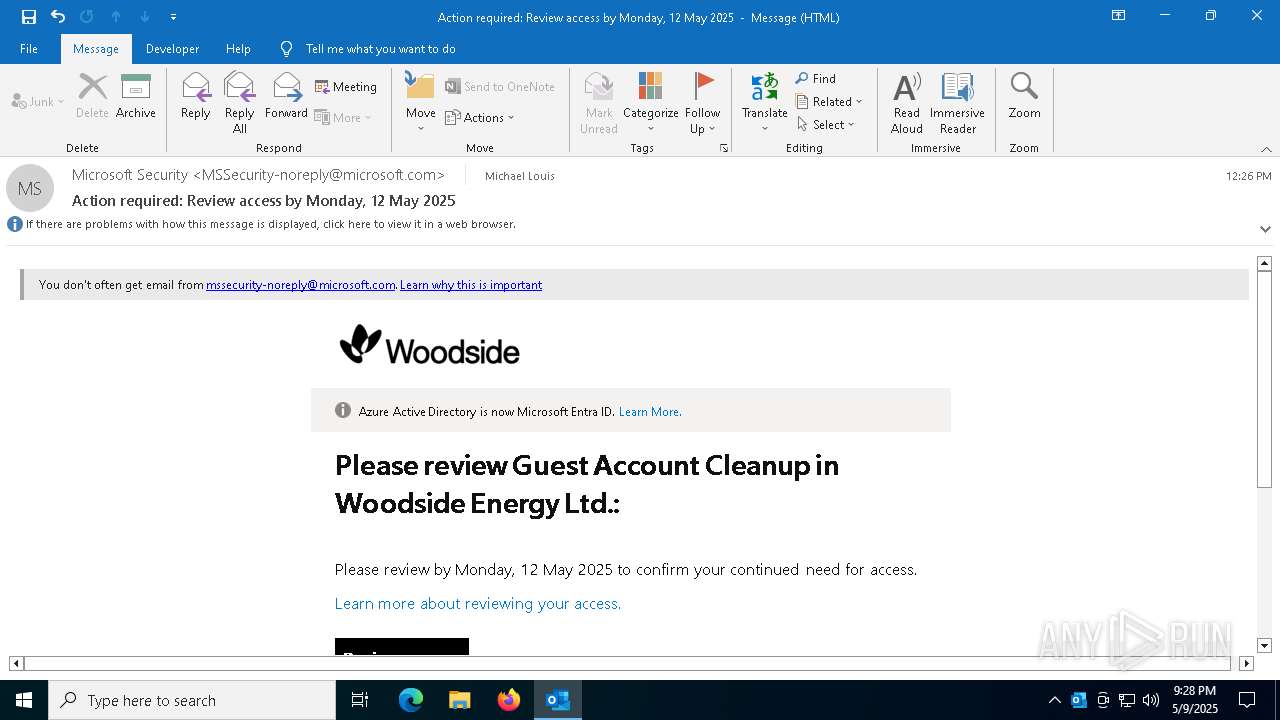
Task: Open the Zoom dialog
Action: point(1024,96)
